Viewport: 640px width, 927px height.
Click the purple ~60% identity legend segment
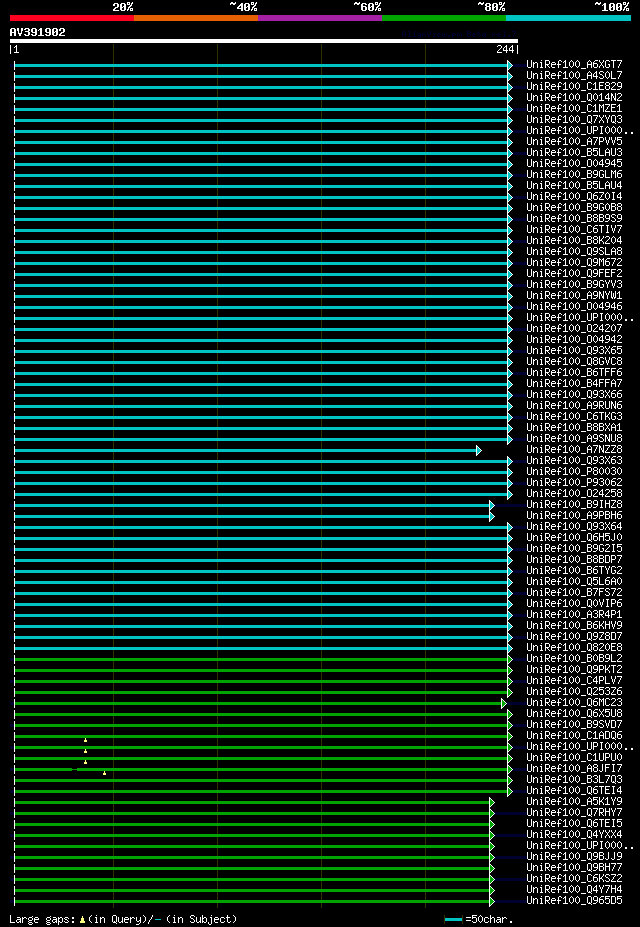coord(320,18)
